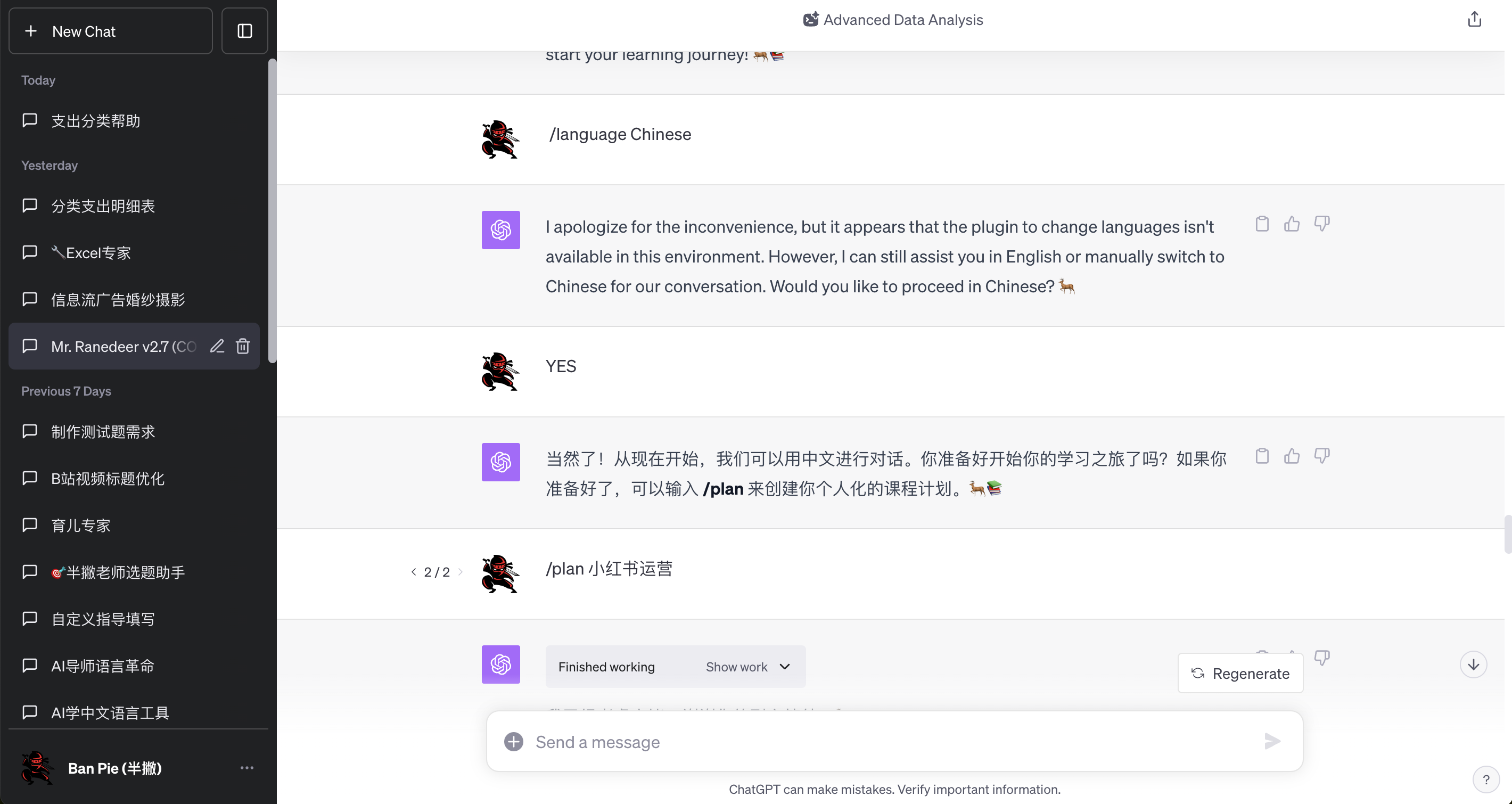The height and width of the screenshot is (804, 1512).
Task: Toggle the sidebar collapse icon
Action: click(245, 31)
